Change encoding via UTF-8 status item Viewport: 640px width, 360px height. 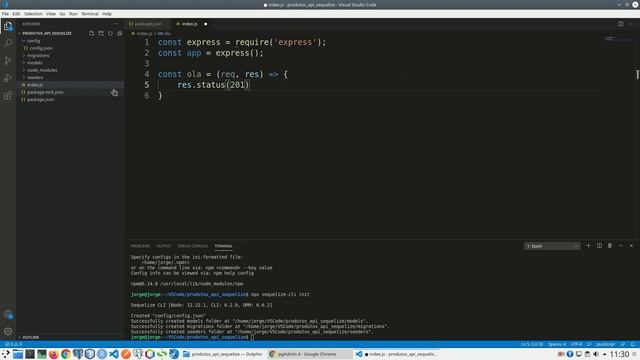[576, 344]
